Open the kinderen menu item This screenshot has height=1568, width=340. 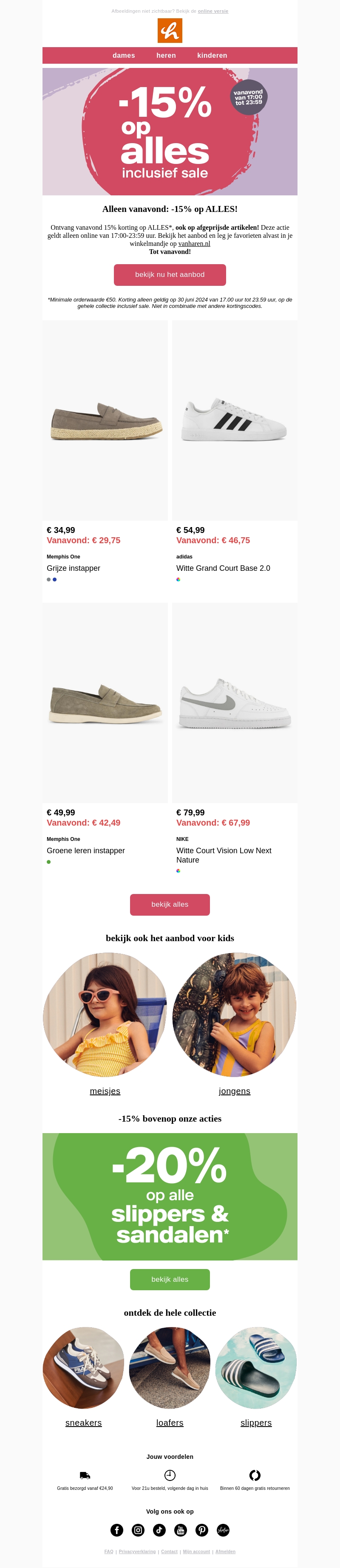coord(212,55)
